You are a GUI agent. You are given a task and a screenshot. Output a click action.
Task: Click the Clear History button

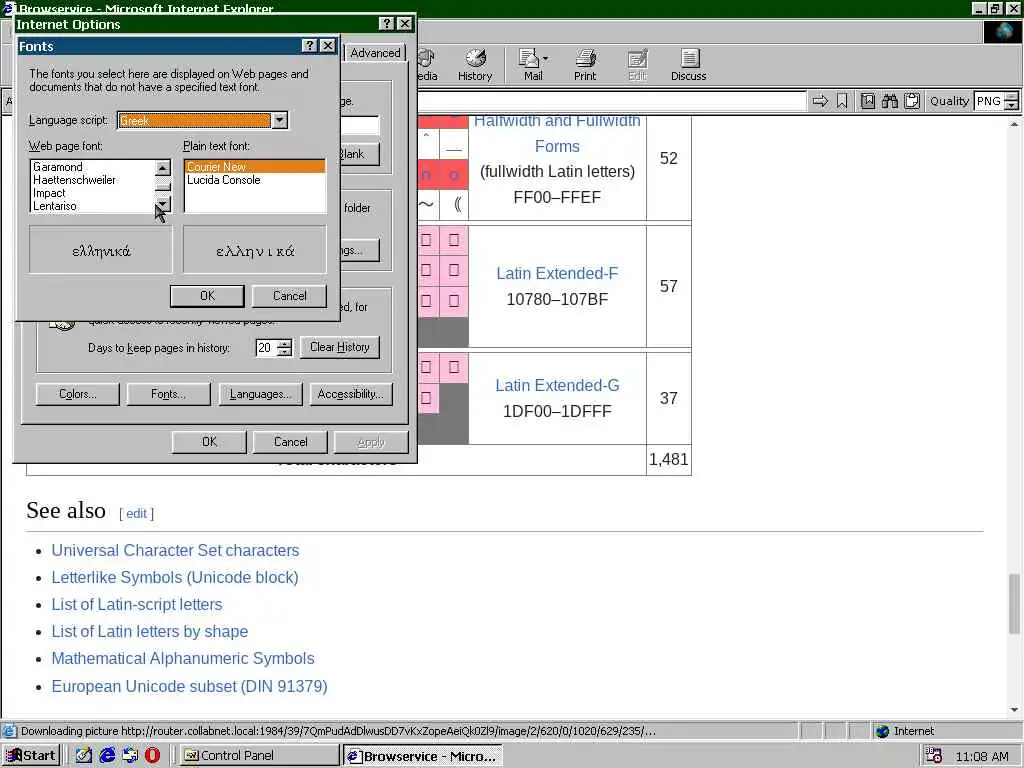[340, 347]
